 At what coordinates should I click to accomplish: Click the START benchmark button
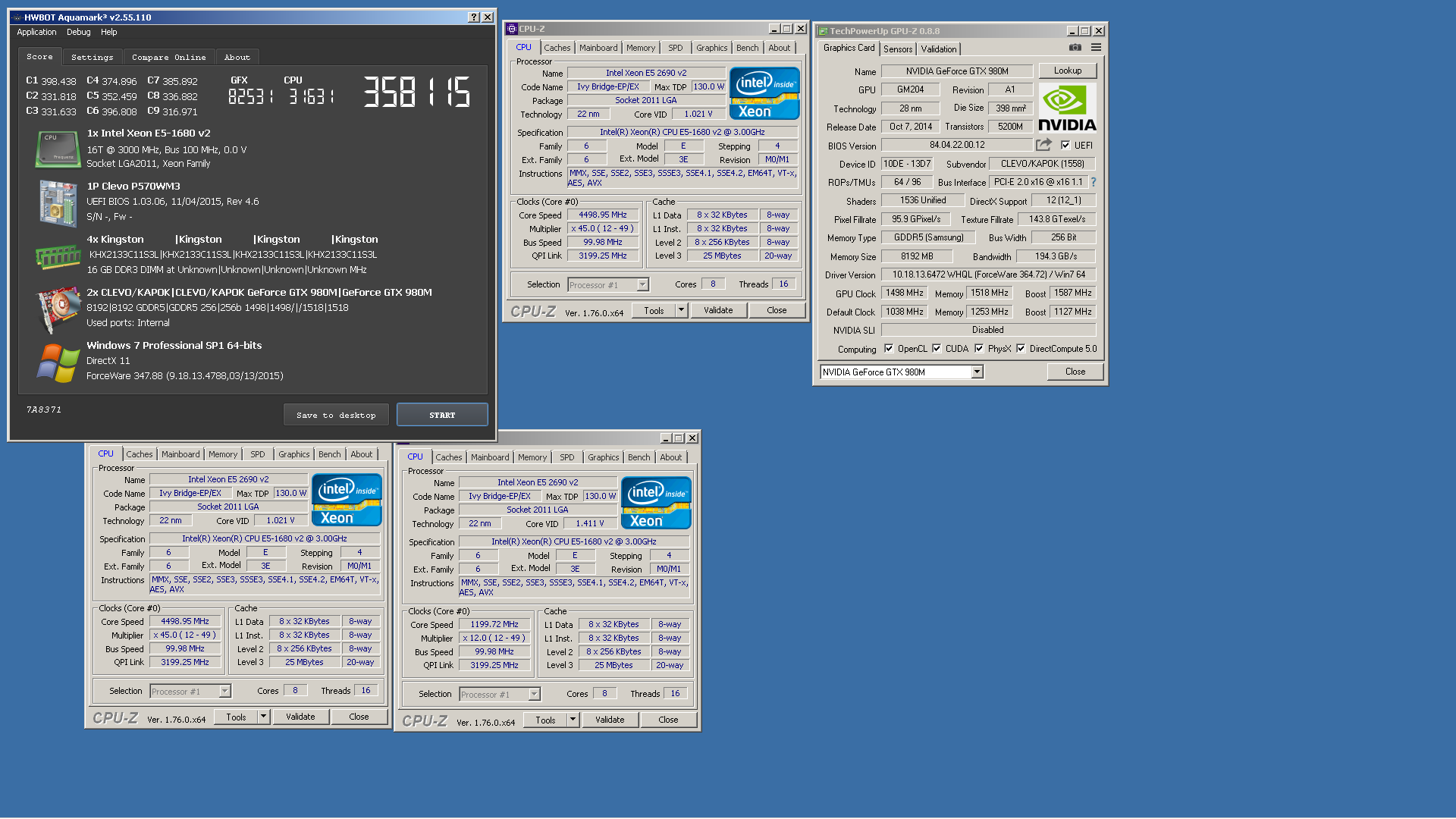pyautogui.click(x=442, y=415)
